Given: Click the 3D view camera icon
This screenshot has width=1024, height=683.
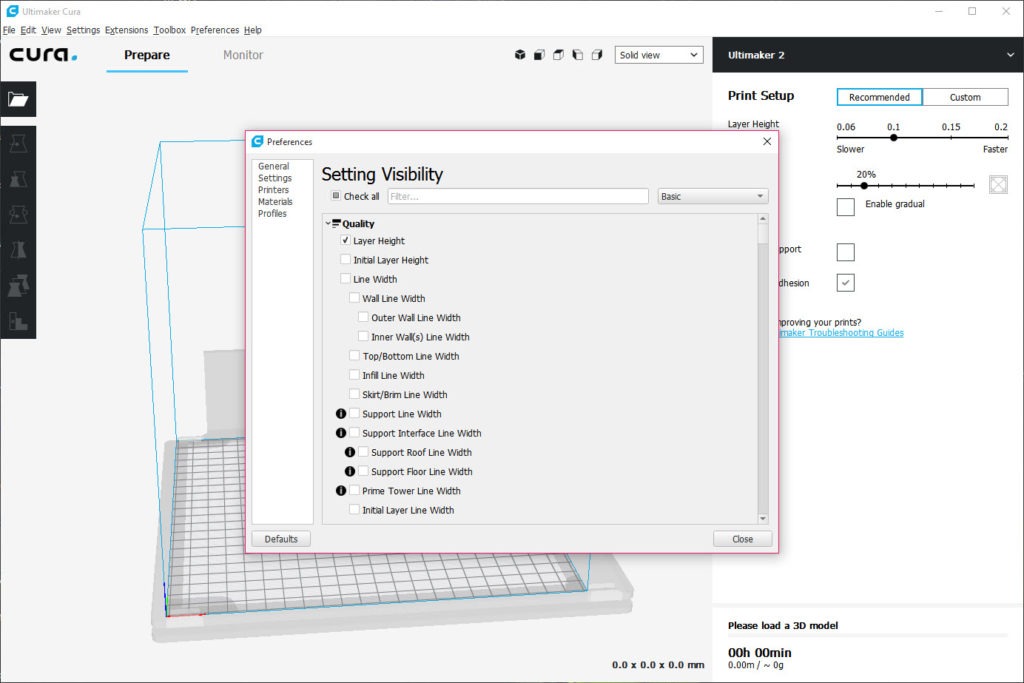Looking at the screenshot, I should [520, 55].
